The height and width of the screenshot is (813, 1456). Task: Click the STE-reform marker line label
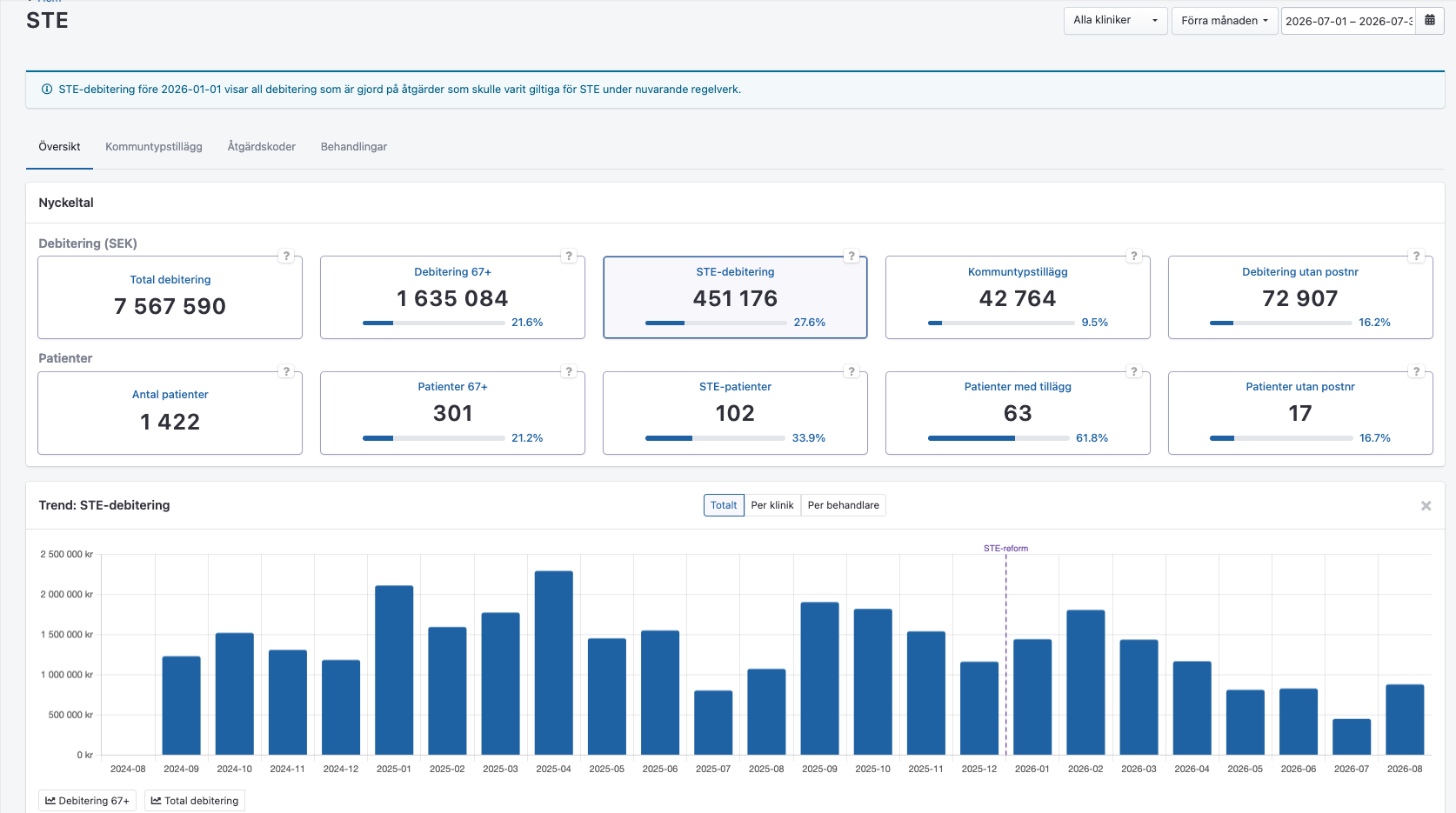click(x=1005, y=549)
